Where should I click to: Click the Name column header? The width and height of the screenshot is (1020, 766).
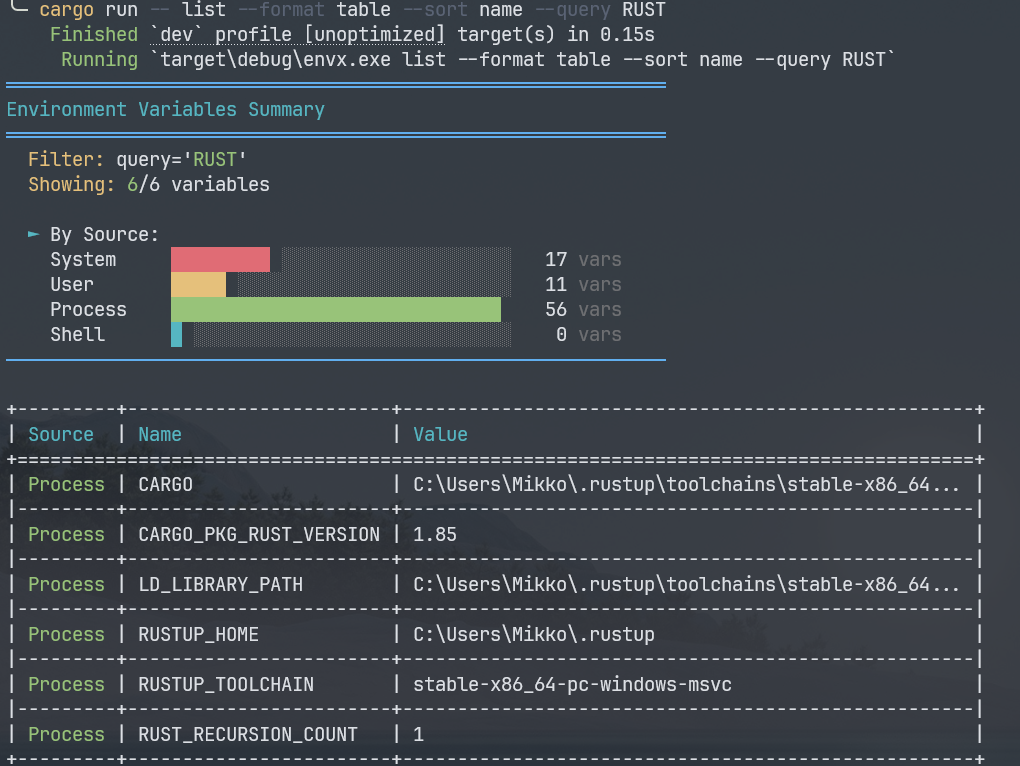click(159, 434)
